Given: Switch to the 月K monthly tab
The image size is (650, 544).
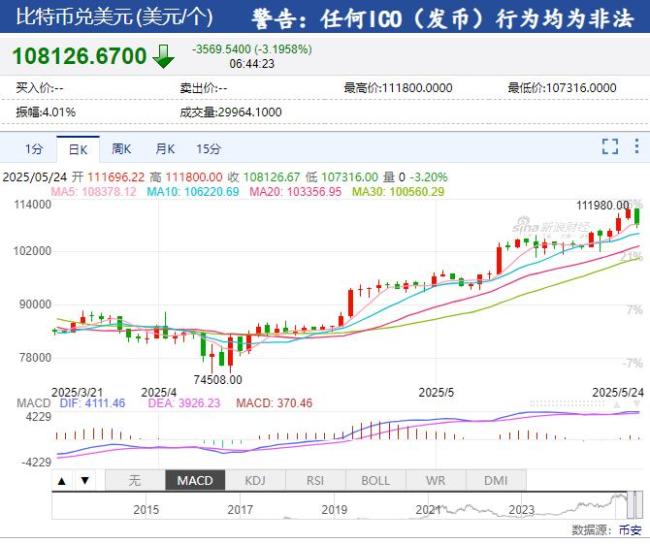Looking at the screenshot, I should pyautogui.click(x=165, y=148).
